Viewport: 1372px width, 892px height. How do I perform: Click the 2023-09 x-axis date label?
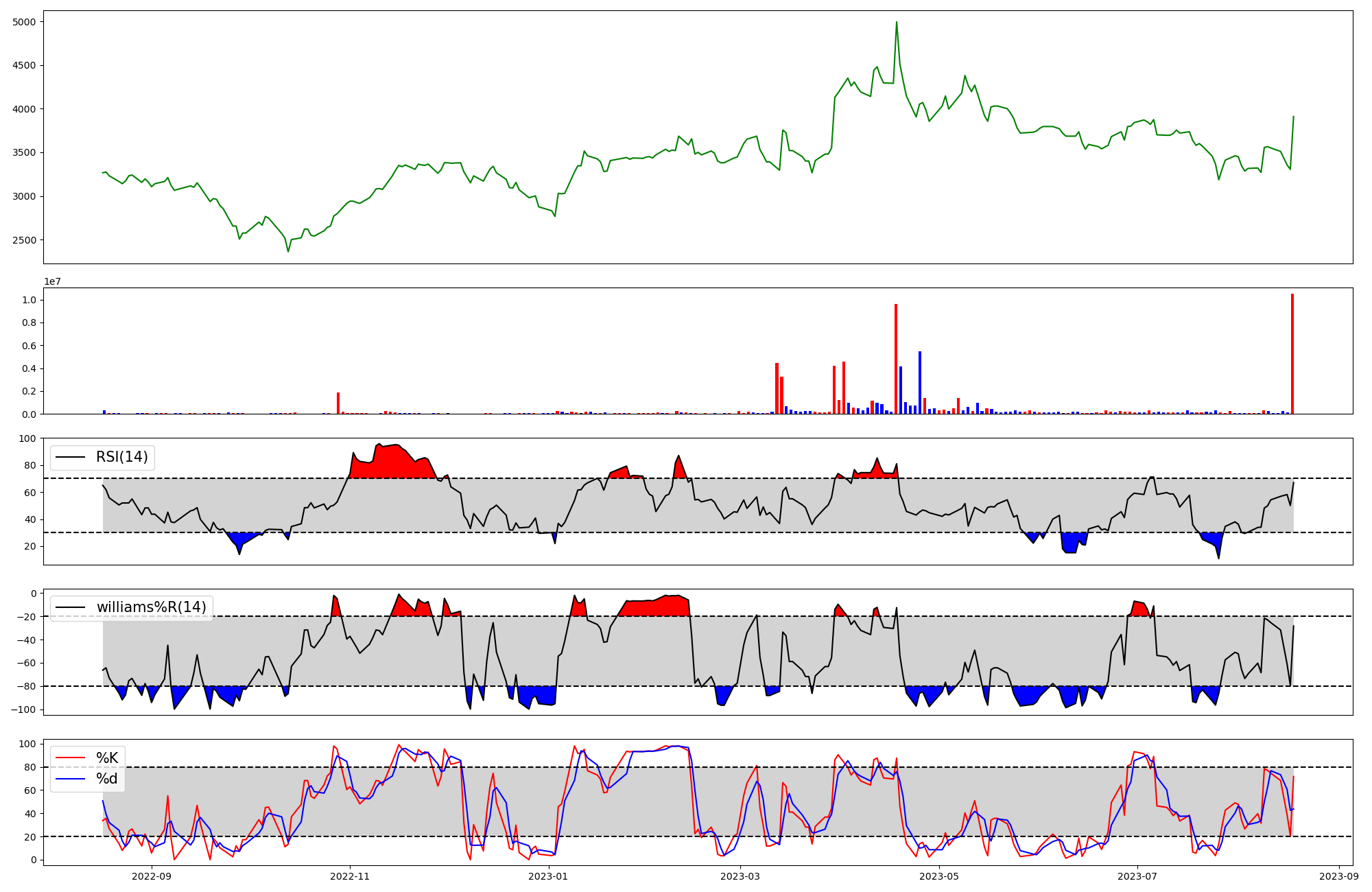coord(1339,876)
